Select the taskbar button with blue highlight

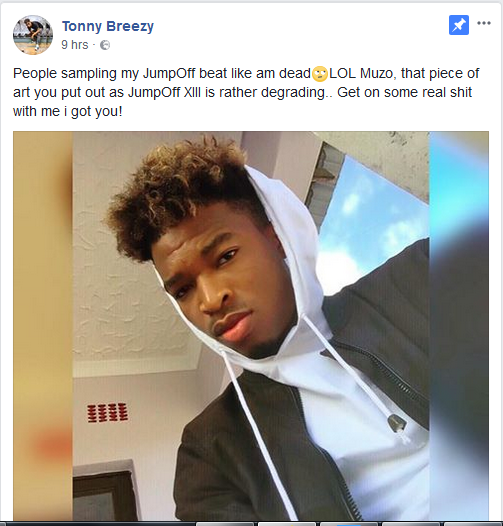[x=348, y=524]
